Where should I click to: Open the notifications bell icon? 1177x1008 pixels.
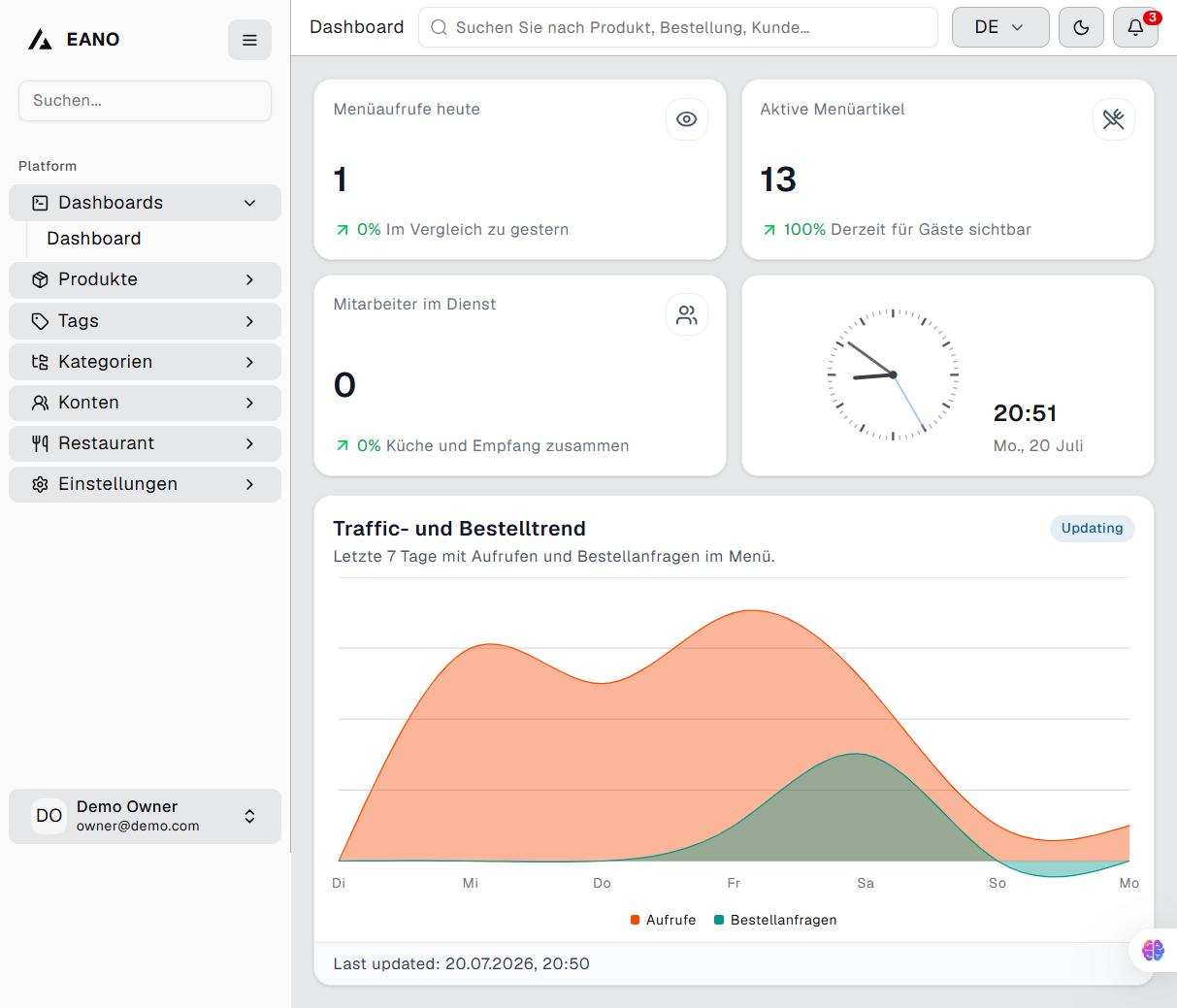[1135, 27]
